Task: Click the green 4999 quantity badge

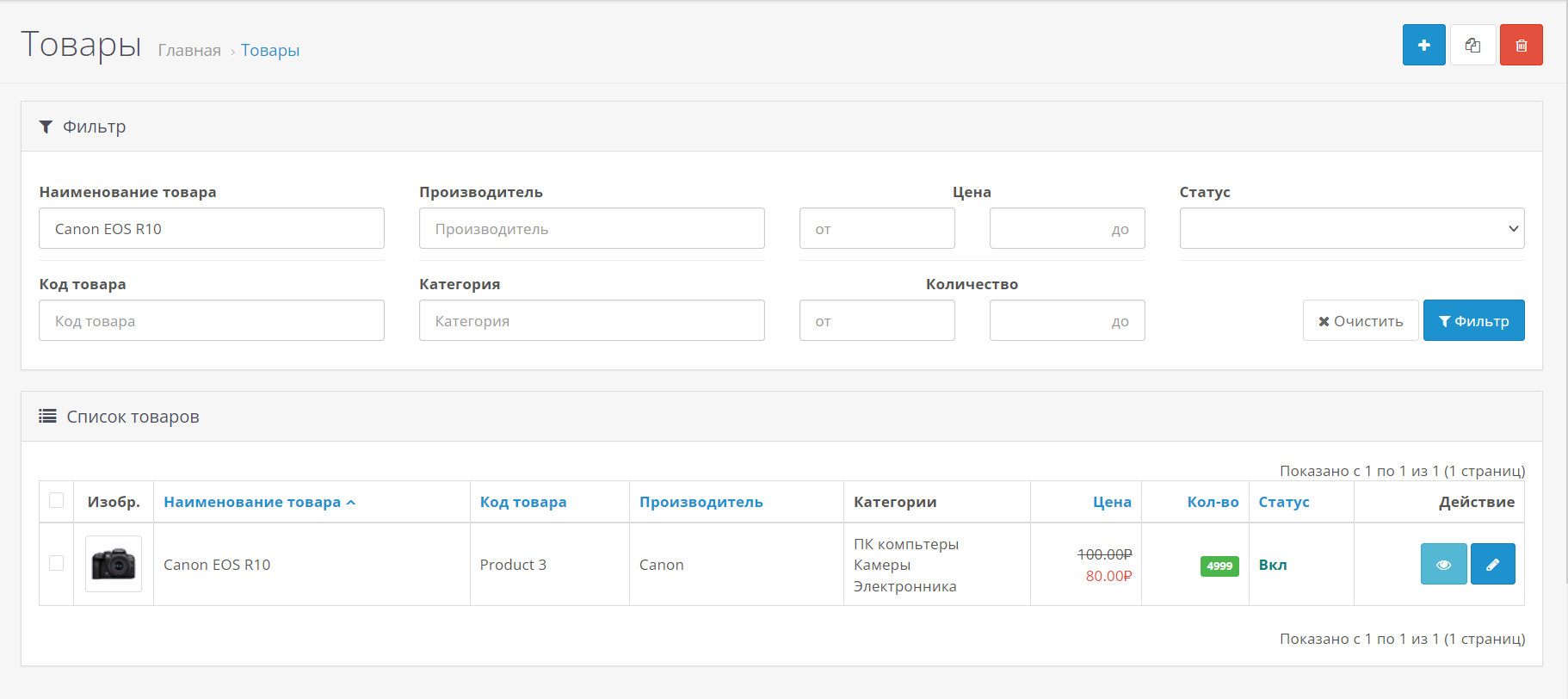Action: coord(1219,566)
